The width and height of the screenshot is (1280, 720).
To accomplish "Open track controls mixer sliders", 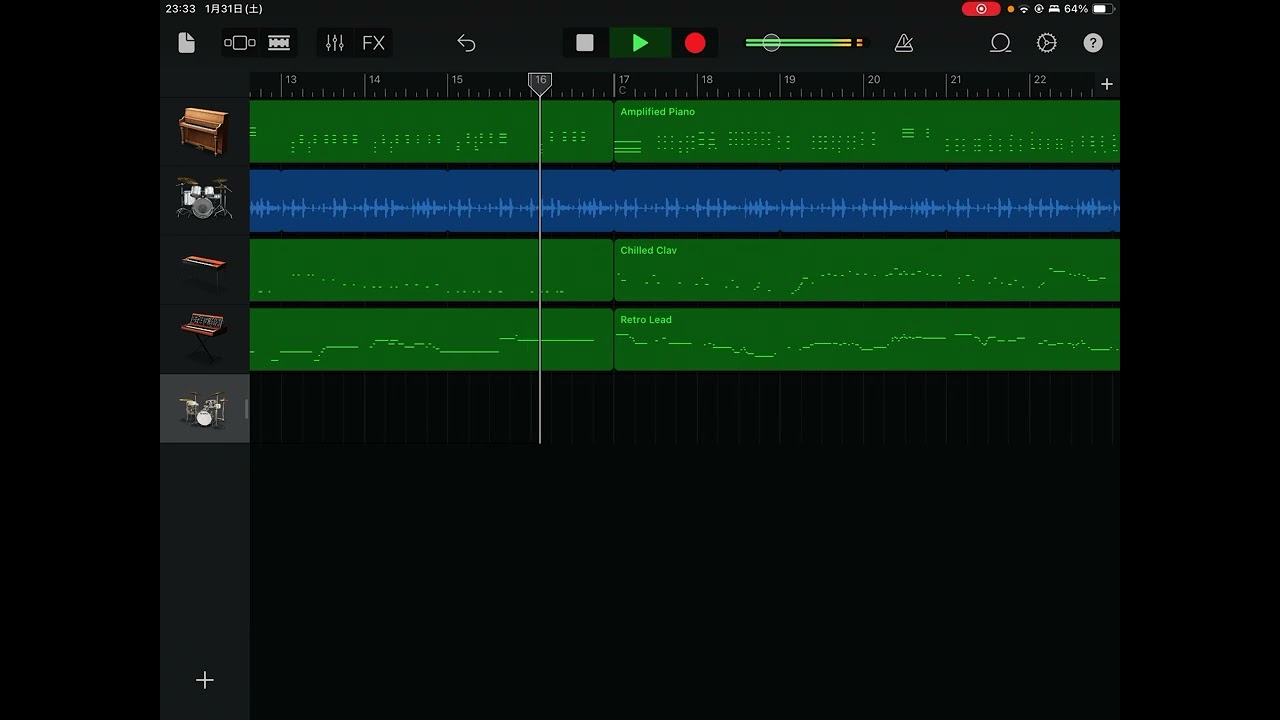I will coord(335,43).
